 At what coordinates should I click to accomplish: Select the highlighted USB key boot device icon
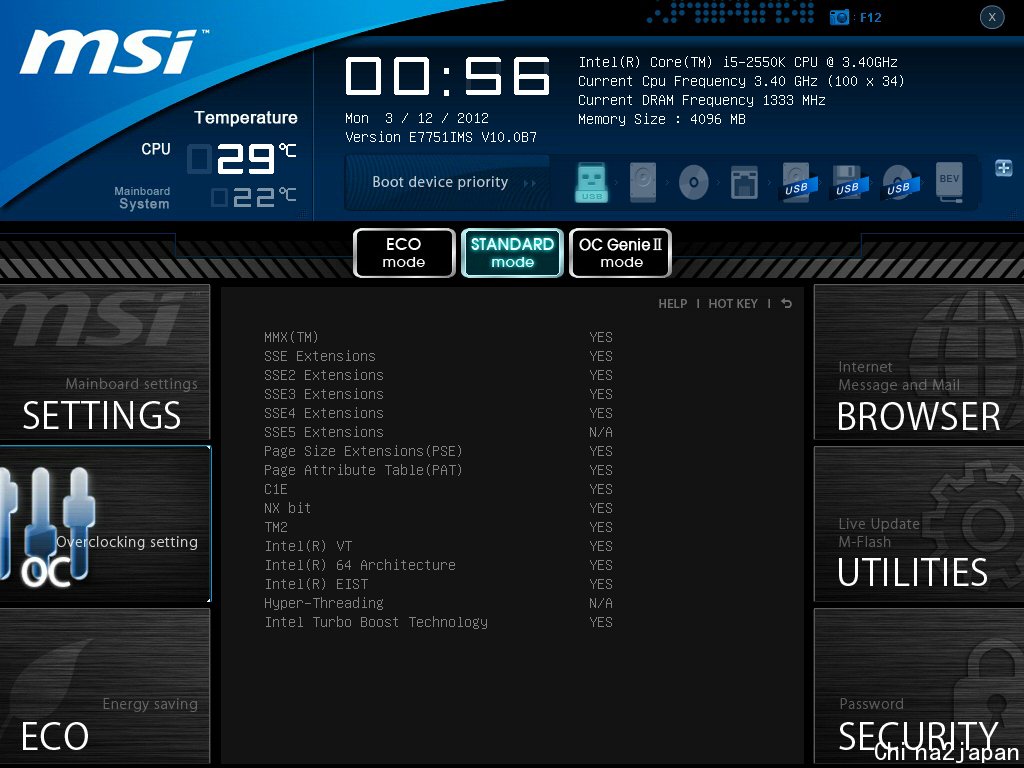(x=592, y=182)
